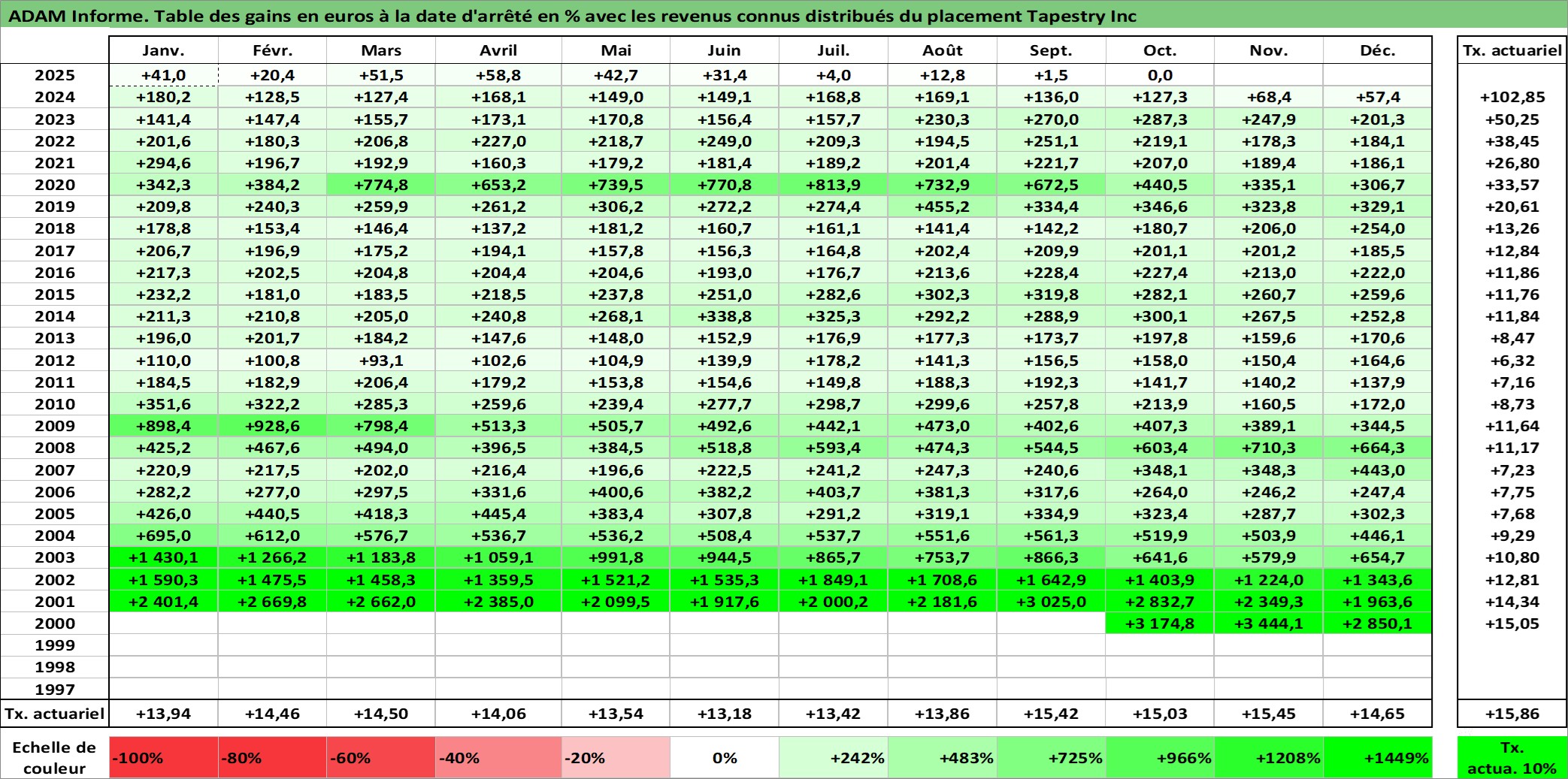
Task: Select the +725% scale swatch
Action: (1052, 757)
